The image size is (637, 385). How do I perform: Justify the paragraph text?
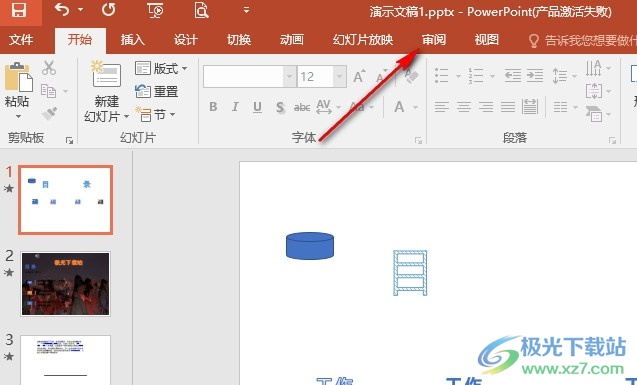pos(508,107)
